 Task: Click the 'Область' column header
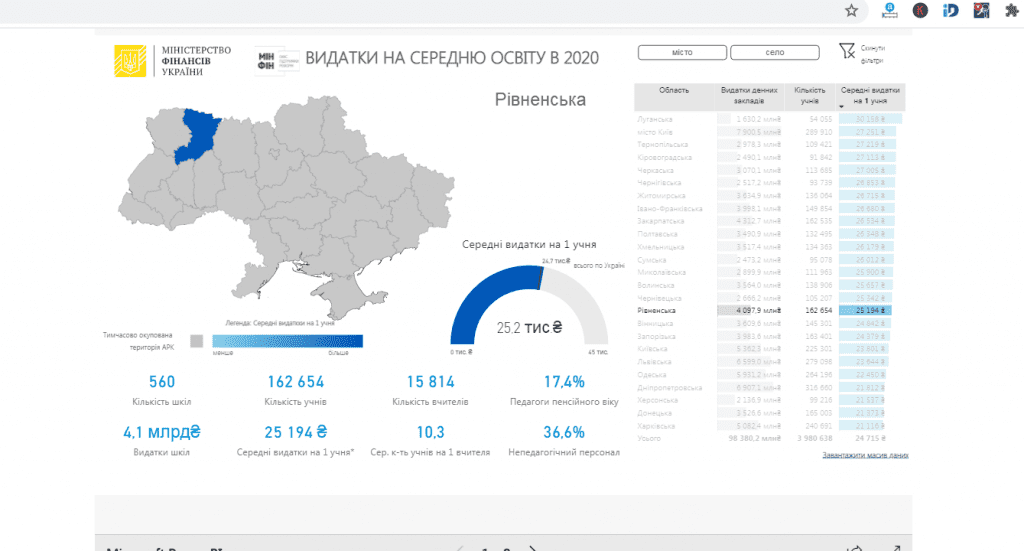(x=674, y=91)
